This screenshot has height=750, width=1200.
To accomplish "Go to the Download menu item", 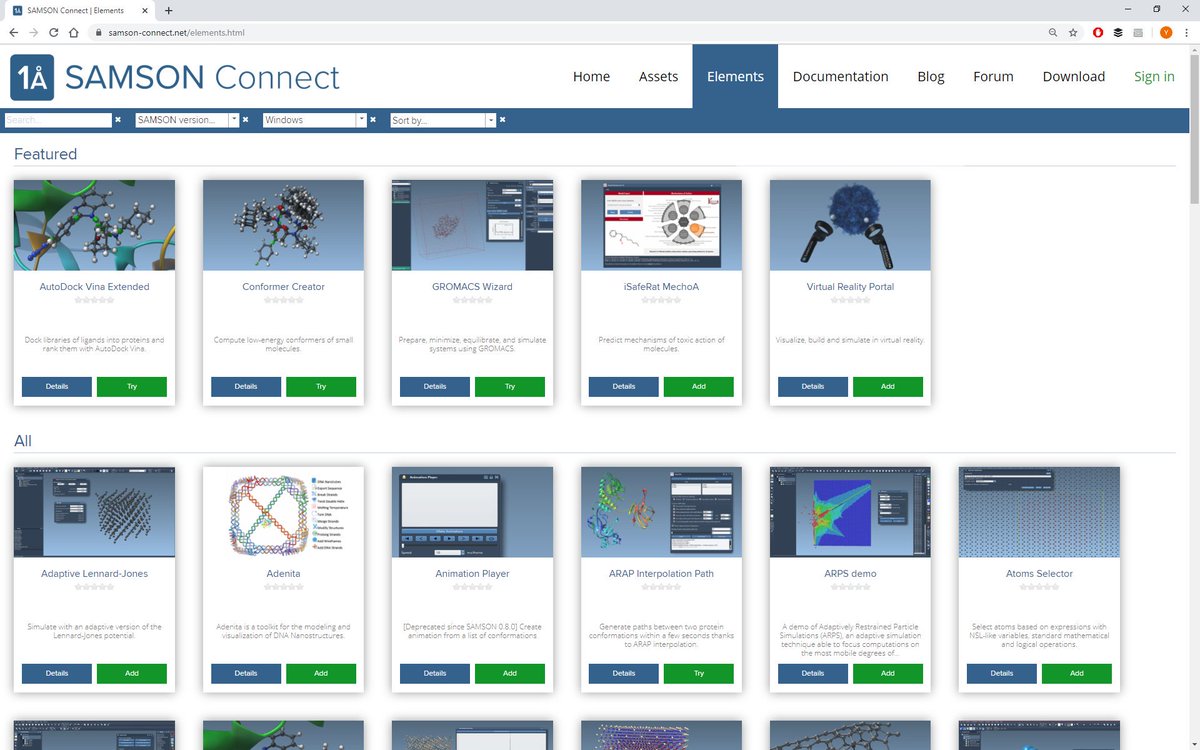I will tap(1074, 76).
